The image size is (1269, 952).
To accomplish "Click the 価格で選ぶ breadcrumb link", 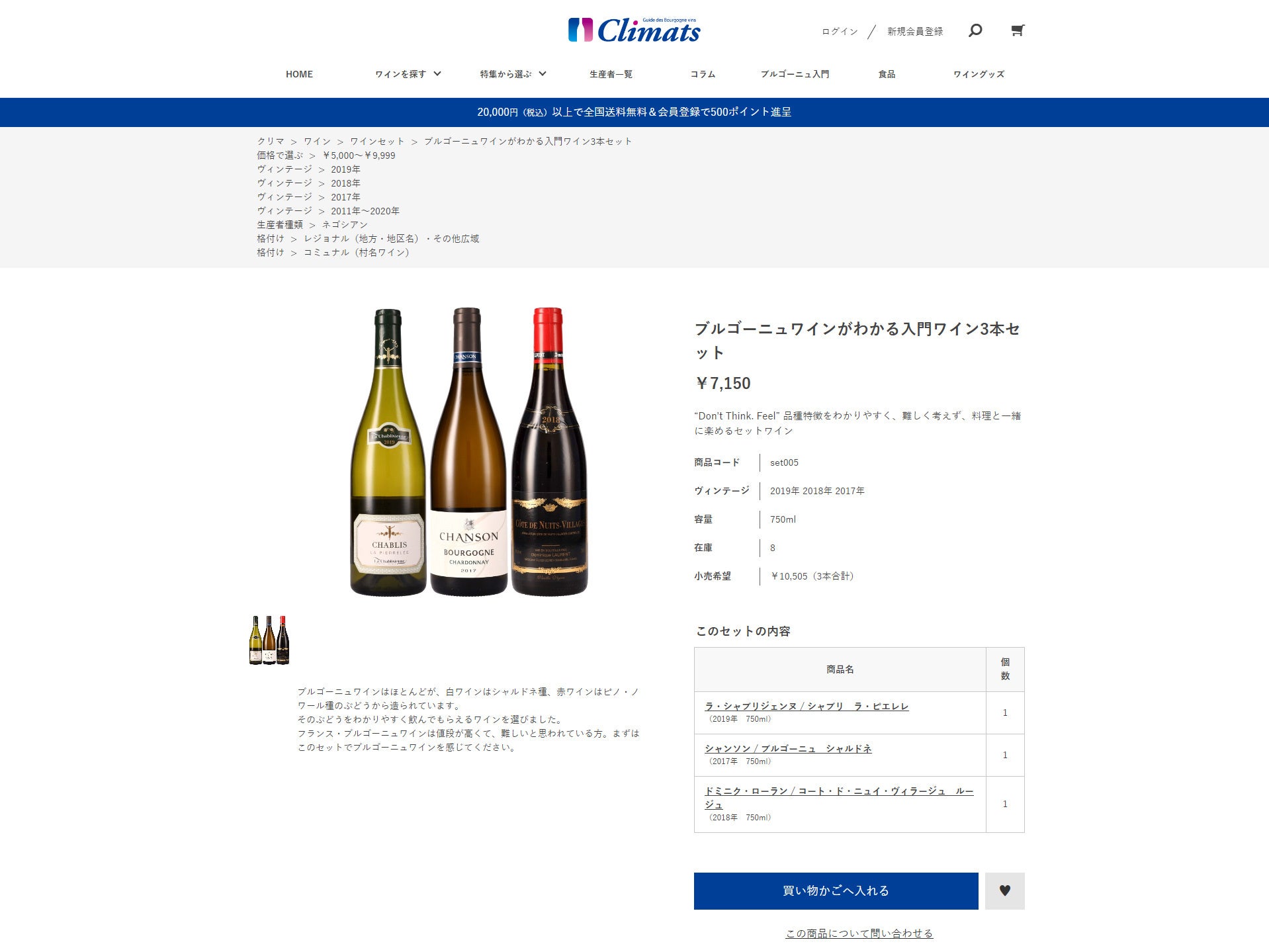I will [x=280, y=155].
